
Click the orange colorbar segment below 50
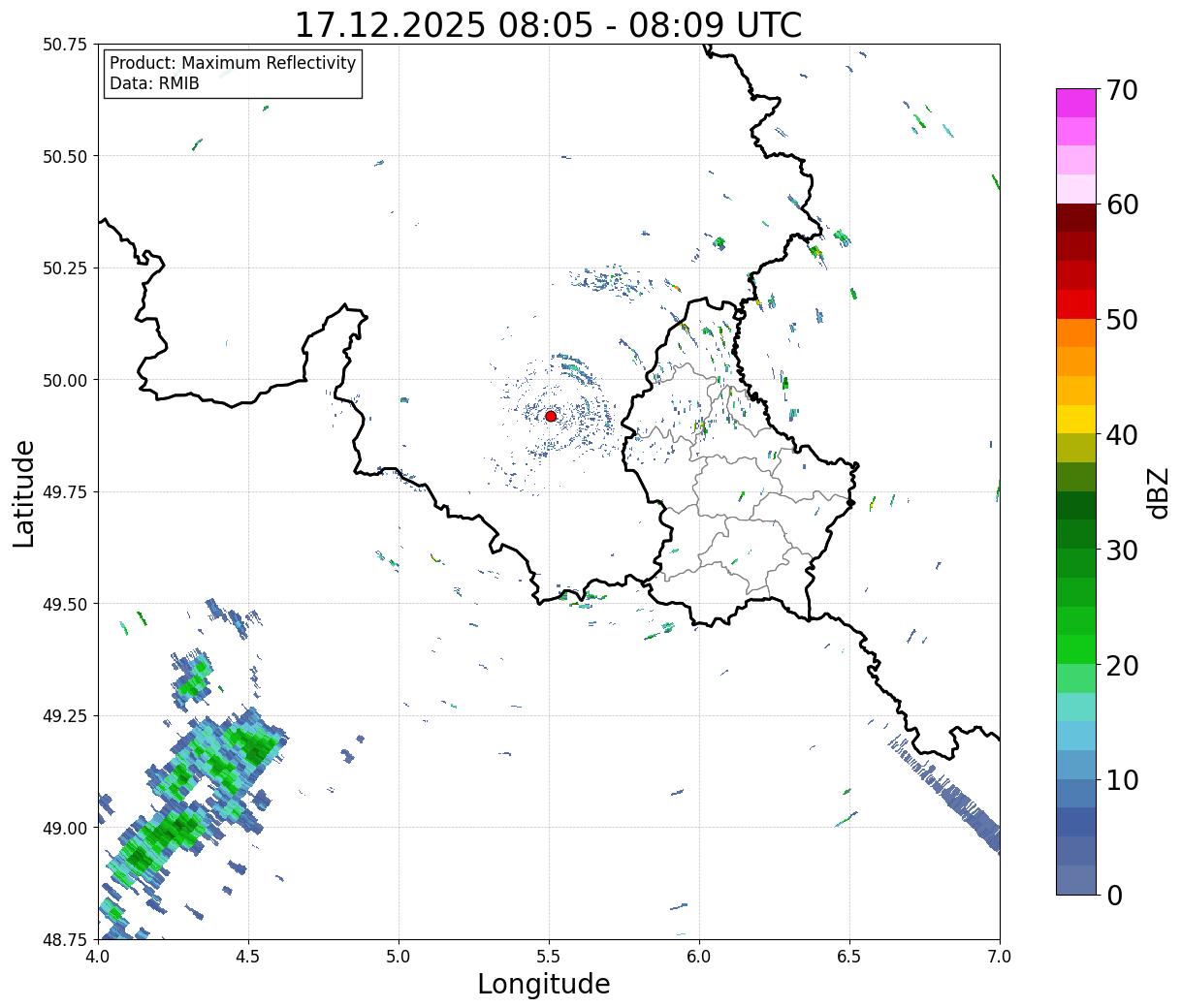(1076, 332)
